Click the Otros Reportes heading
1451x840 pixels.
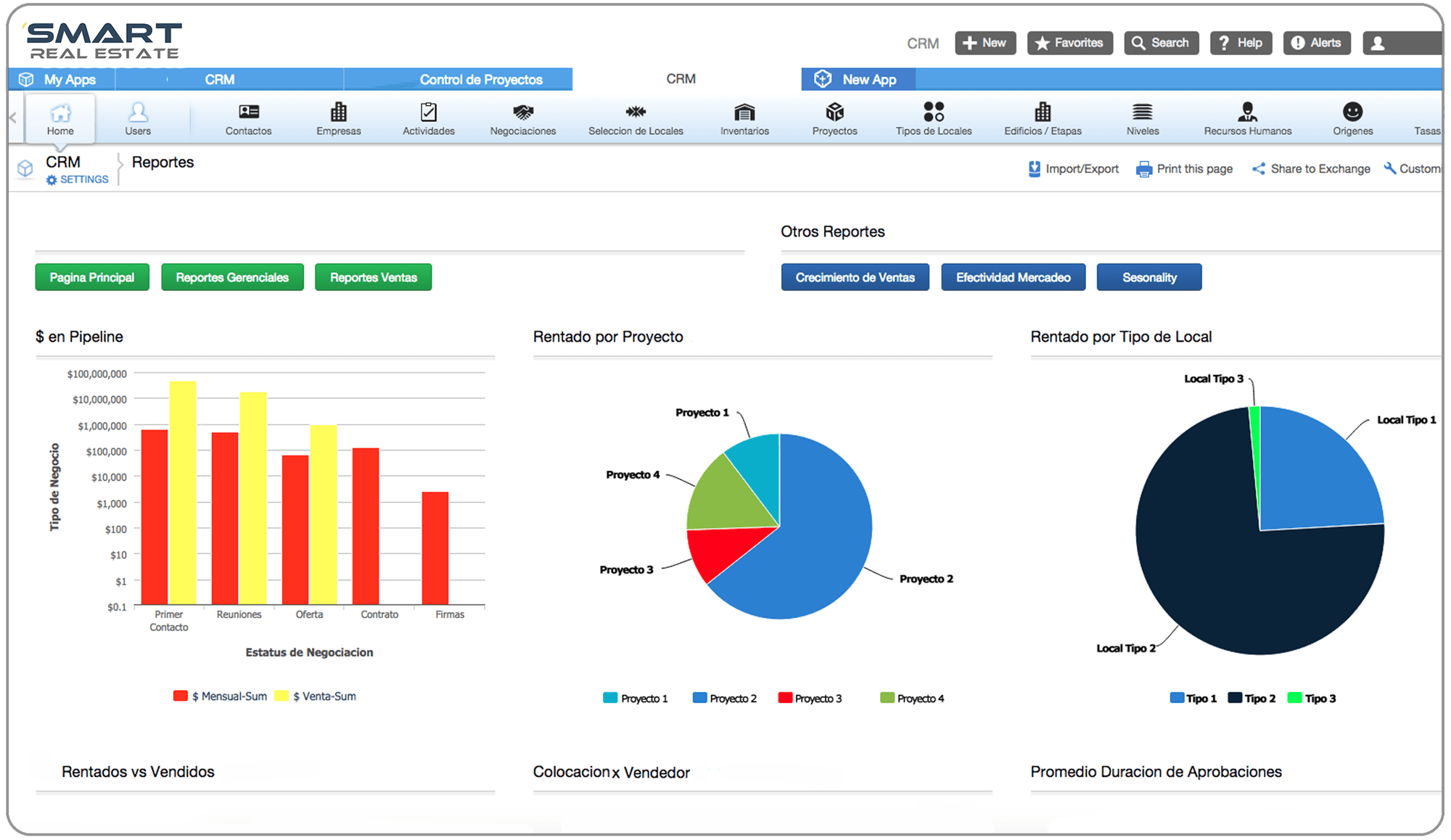click(833, 231)
